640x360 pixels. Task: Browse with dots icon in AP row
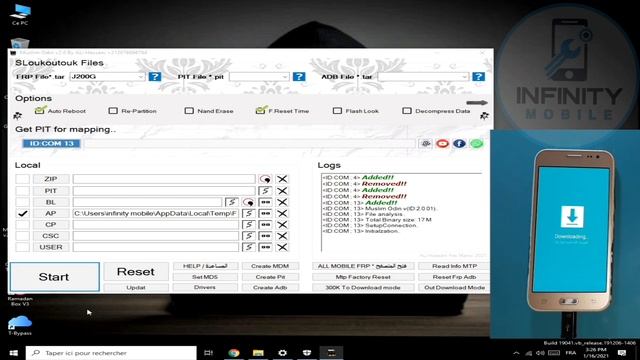tap(265, 213)
